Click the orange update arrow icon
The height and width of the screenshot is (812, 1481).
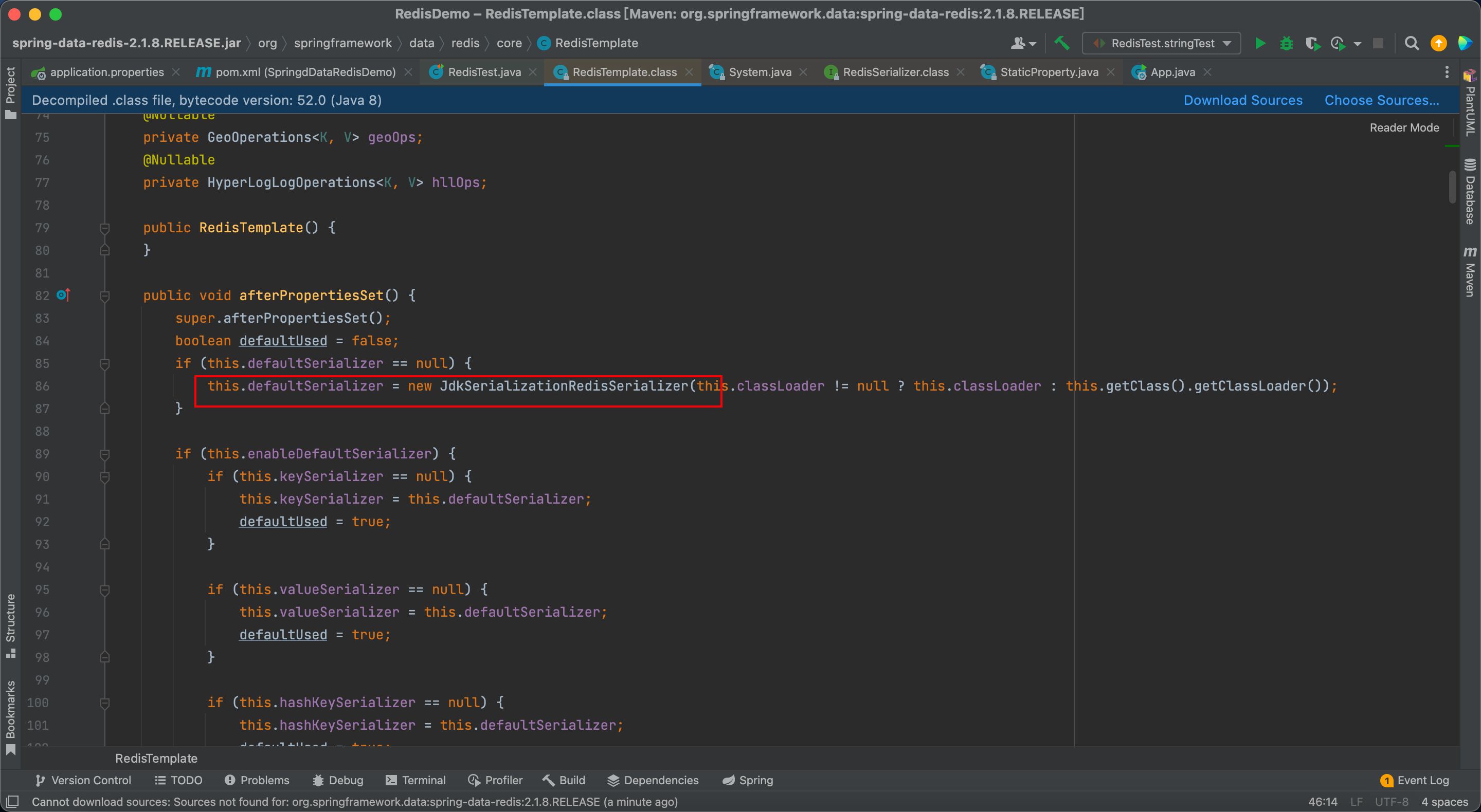point(1438,44)
